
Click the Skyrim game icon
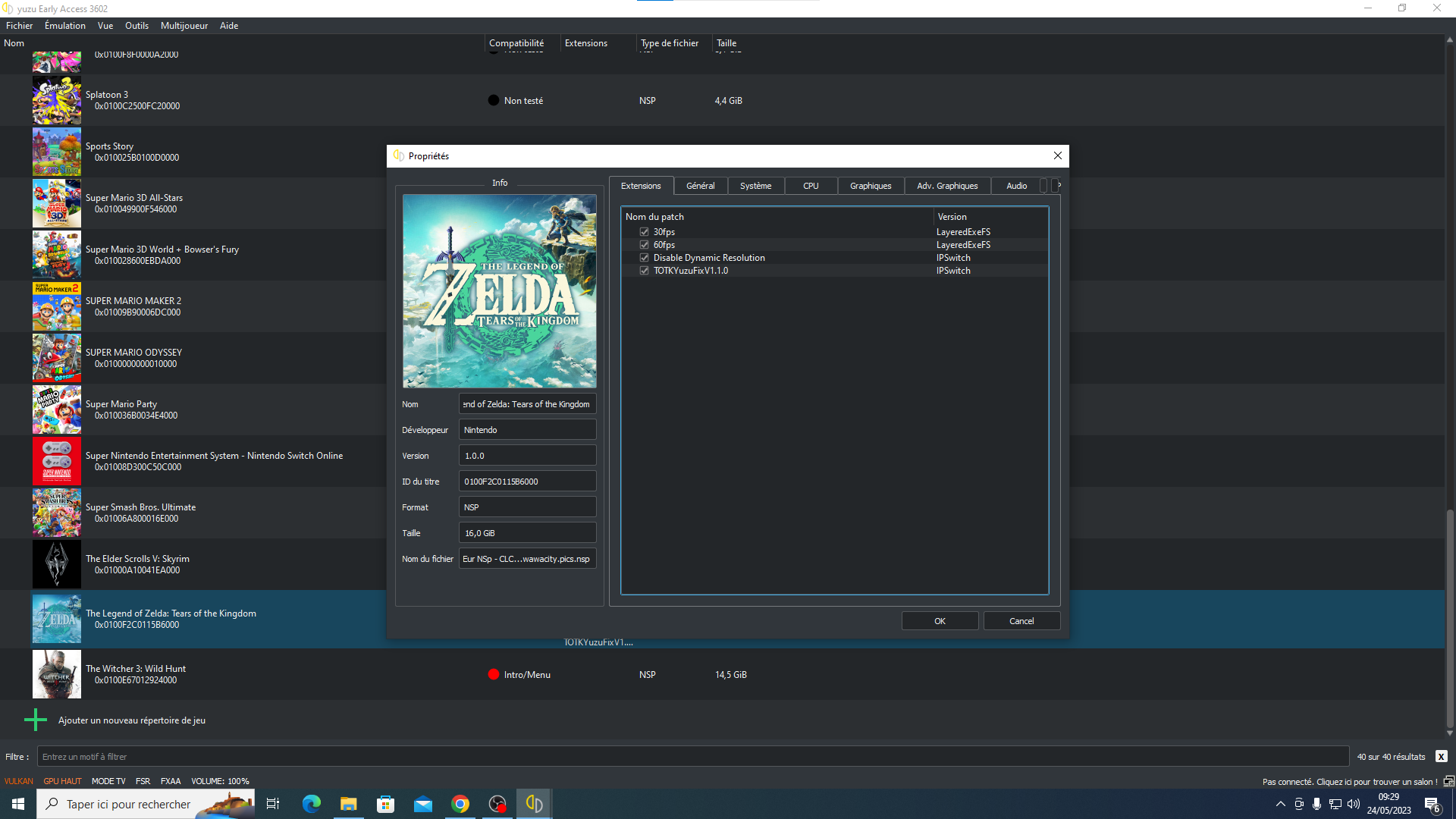56,564
